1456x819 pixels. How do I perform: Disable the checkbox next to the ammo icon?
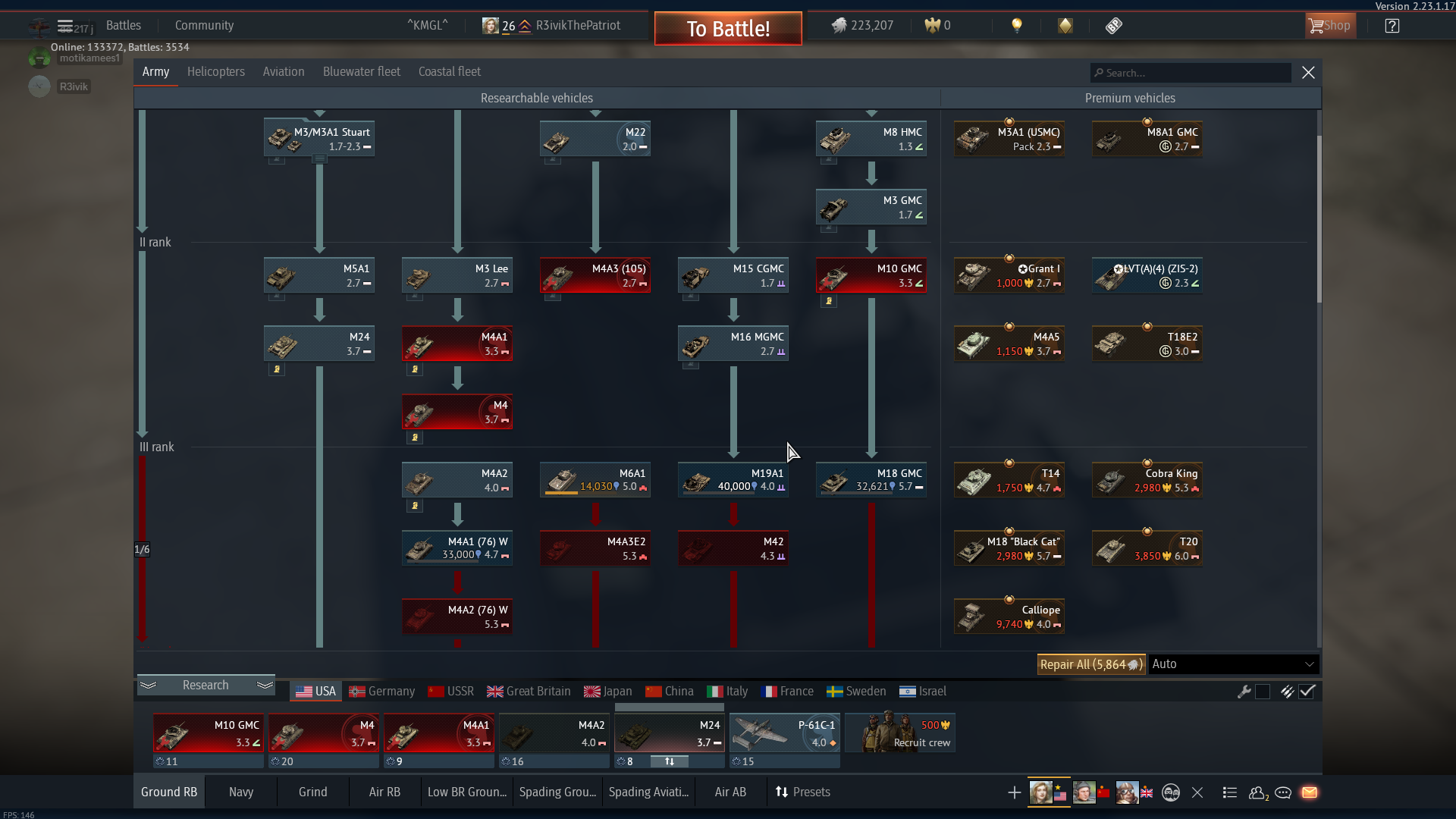pyautogui.click(x=1307, y=692)
